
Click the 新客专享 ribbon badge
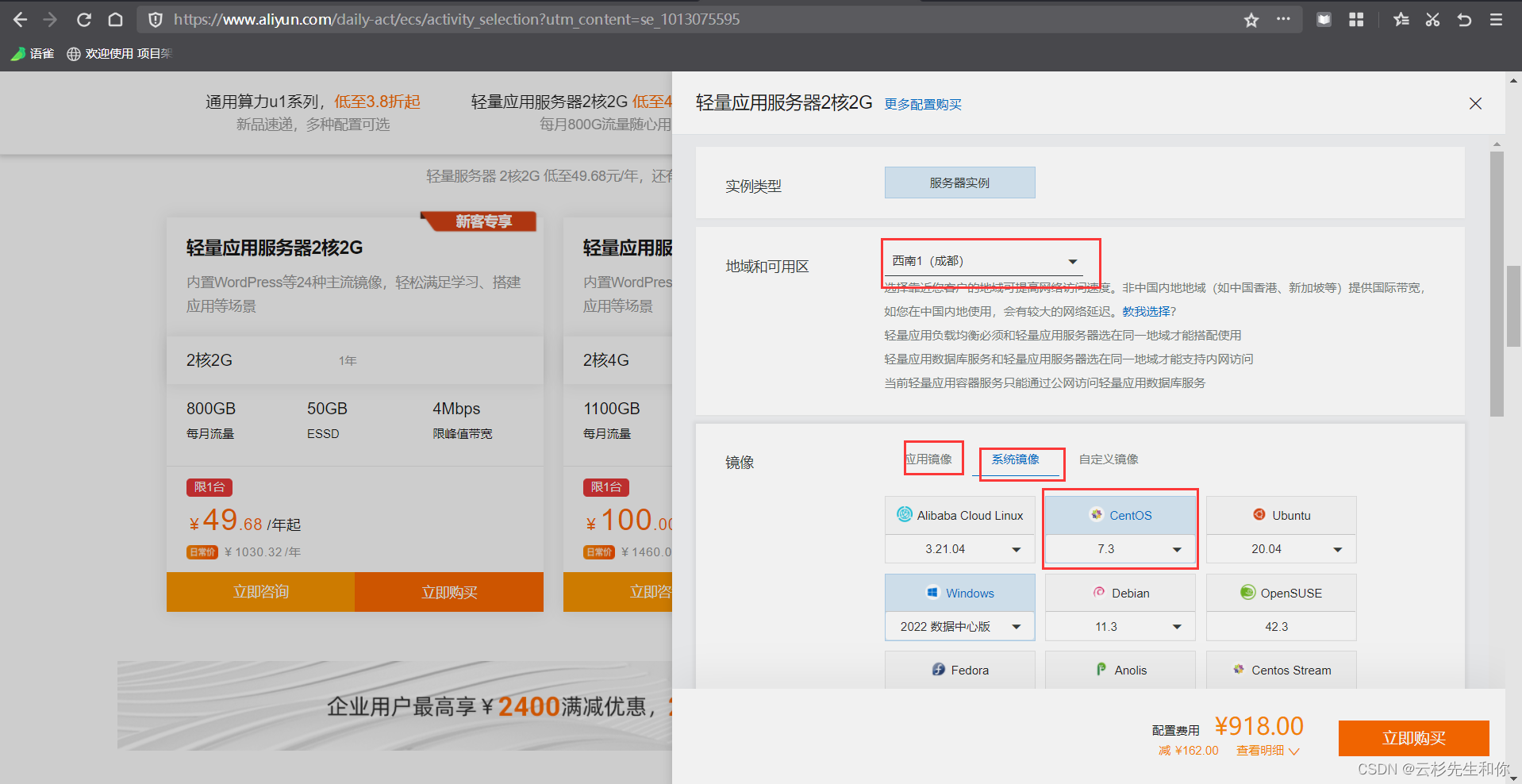coord(479,221)
